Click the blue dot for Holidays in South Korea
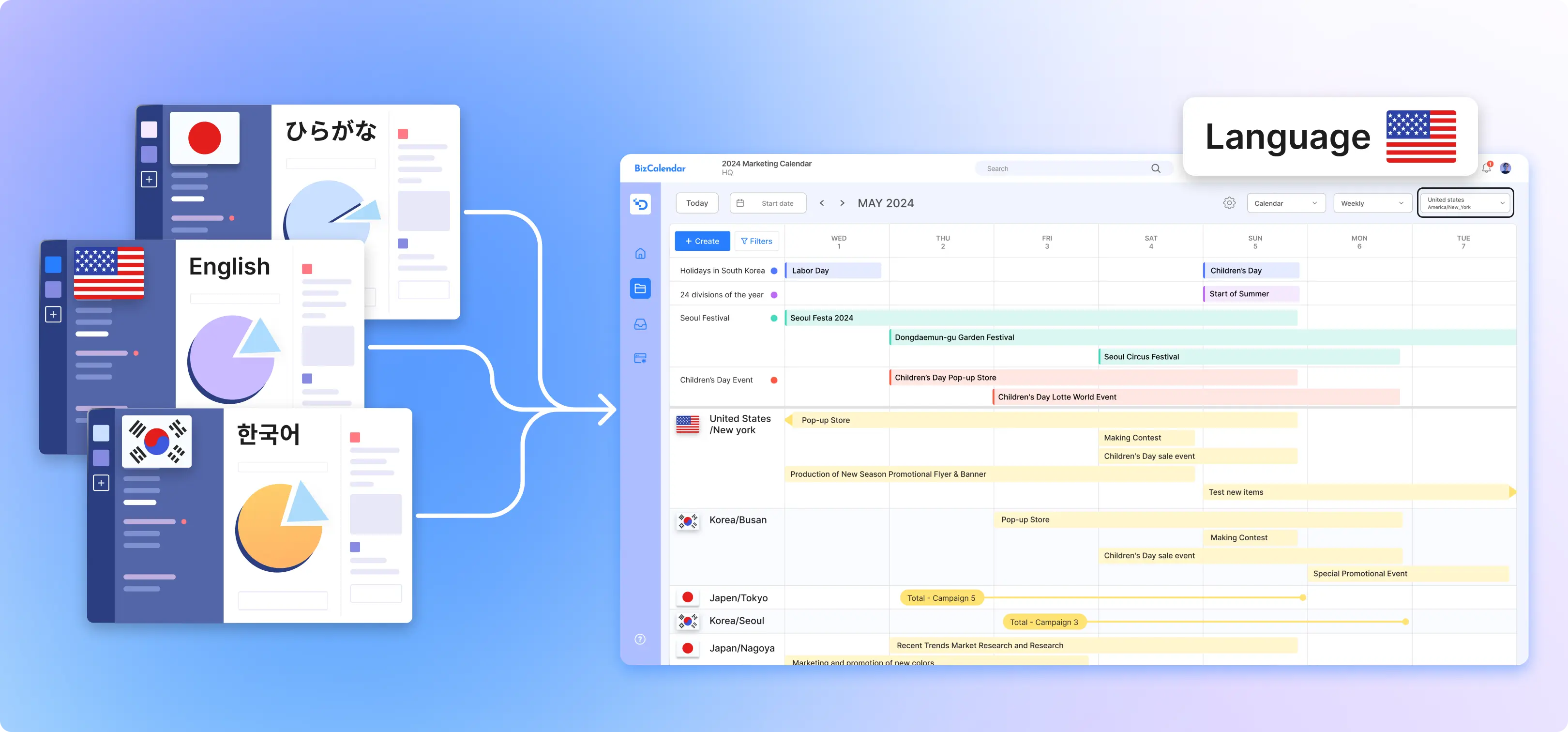The image size is (1568, 732). (774, 271)
